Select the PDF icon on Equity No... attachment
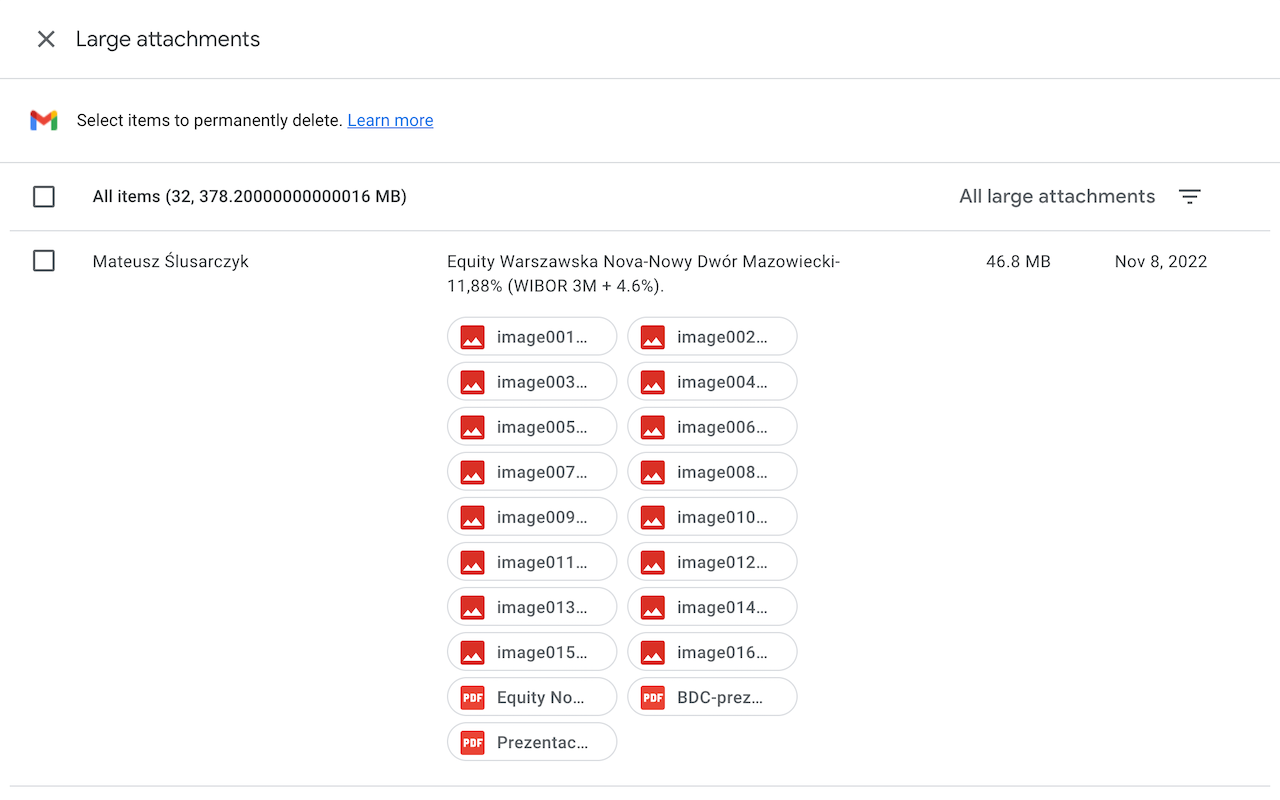The image size is (1280, 800). click(472, 697)
